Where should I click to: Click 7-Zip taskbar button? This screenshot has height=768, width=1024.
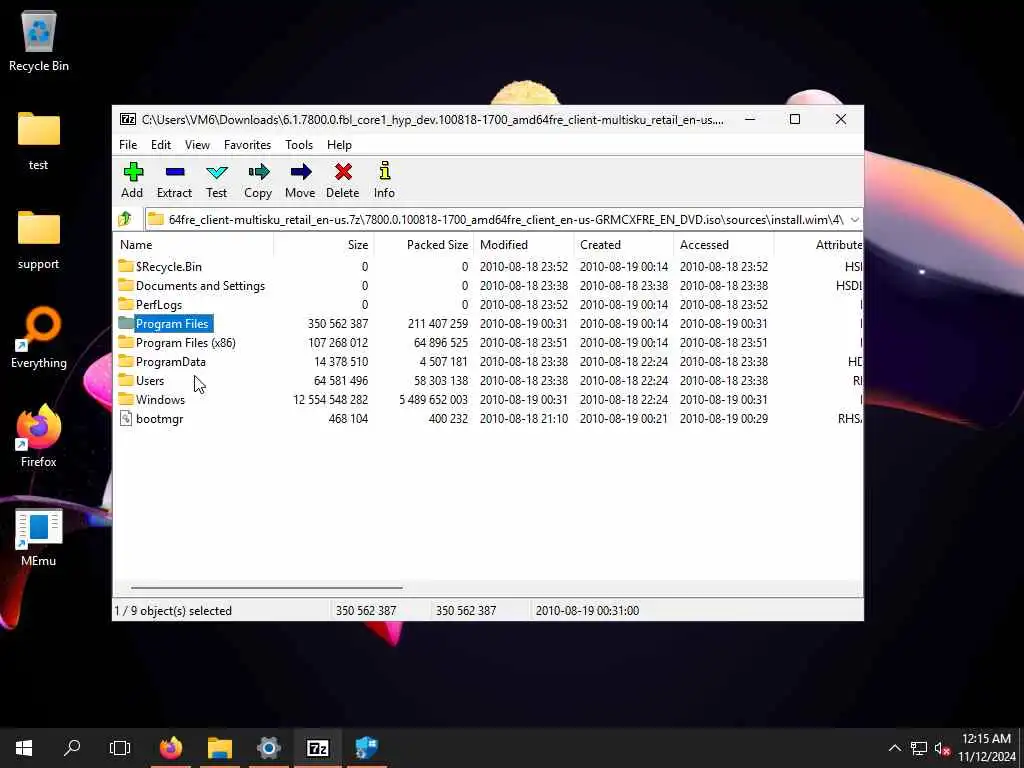point(317,748)
